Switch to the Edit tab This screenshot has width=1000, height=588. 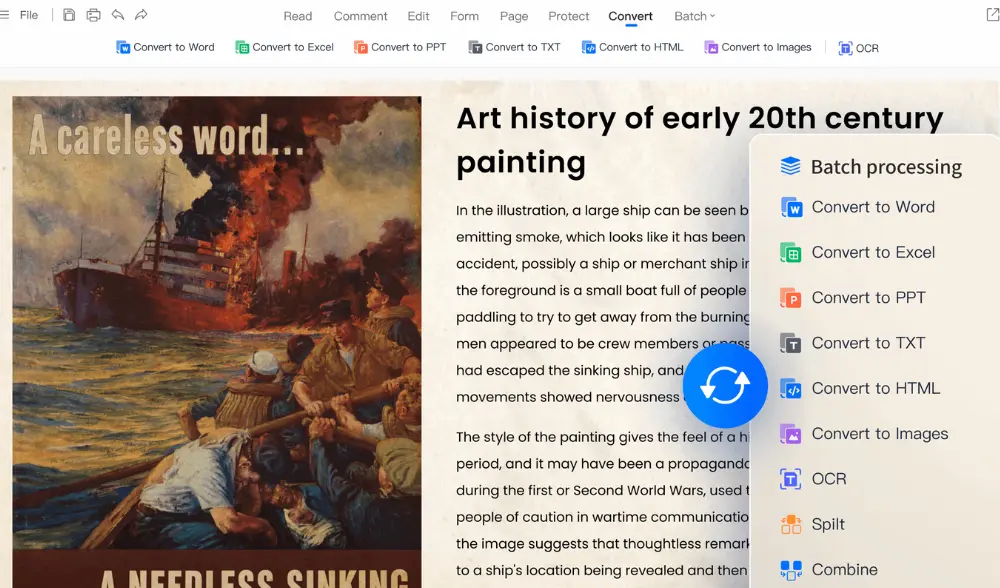point(418,16)
